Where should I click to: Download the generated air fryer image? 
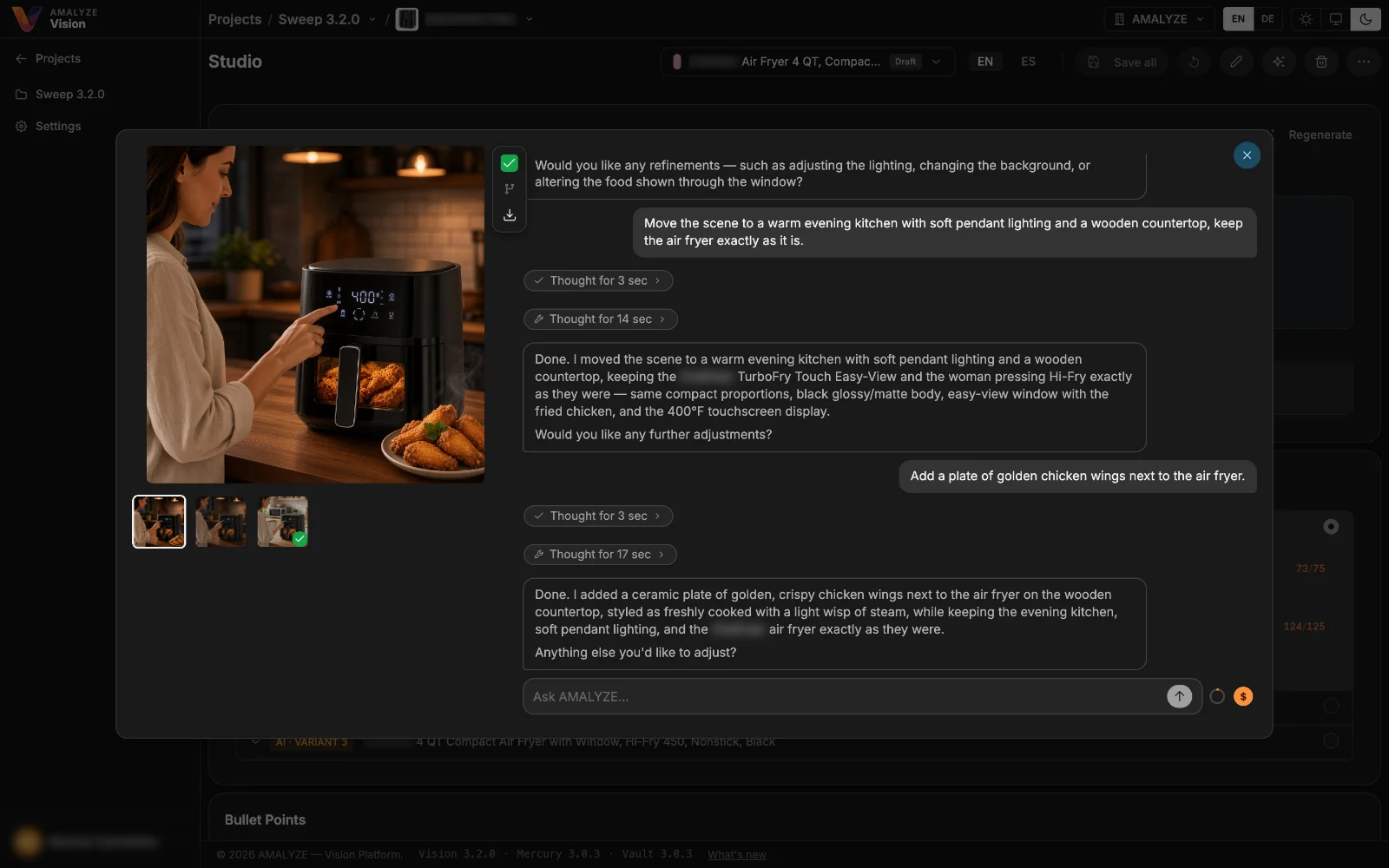510,215
